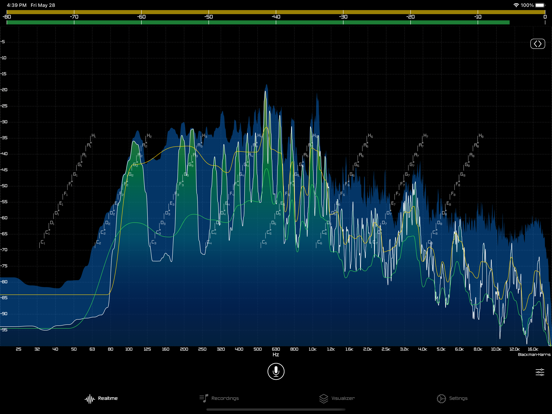
Task: Click the Fri May 28 date in status bar
Action: point(43,5)
